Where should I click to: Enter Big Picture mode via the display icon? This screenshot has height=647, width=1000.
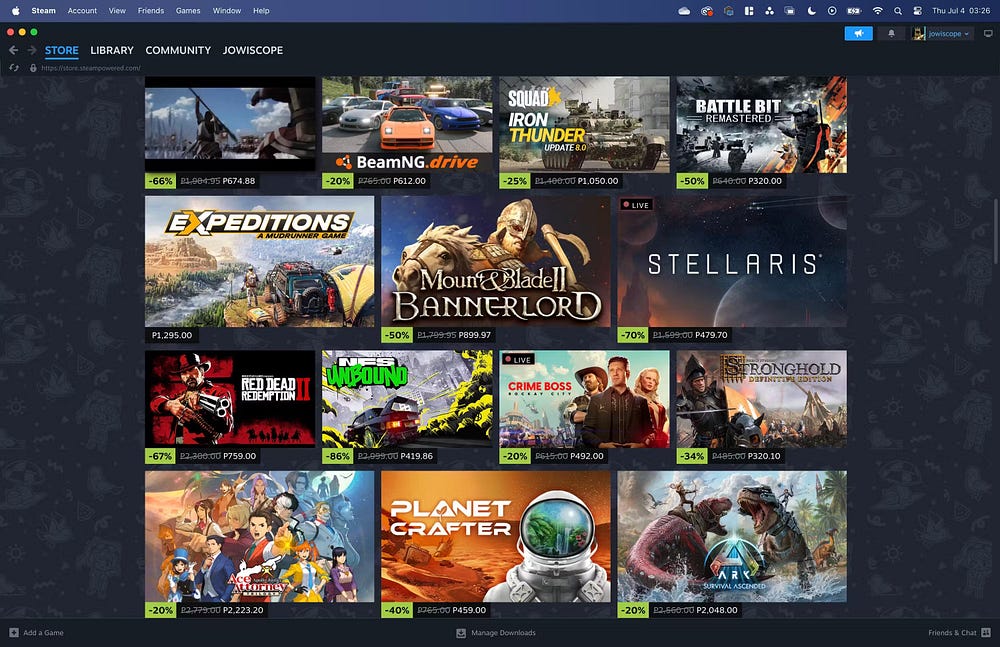coord(988,33)
